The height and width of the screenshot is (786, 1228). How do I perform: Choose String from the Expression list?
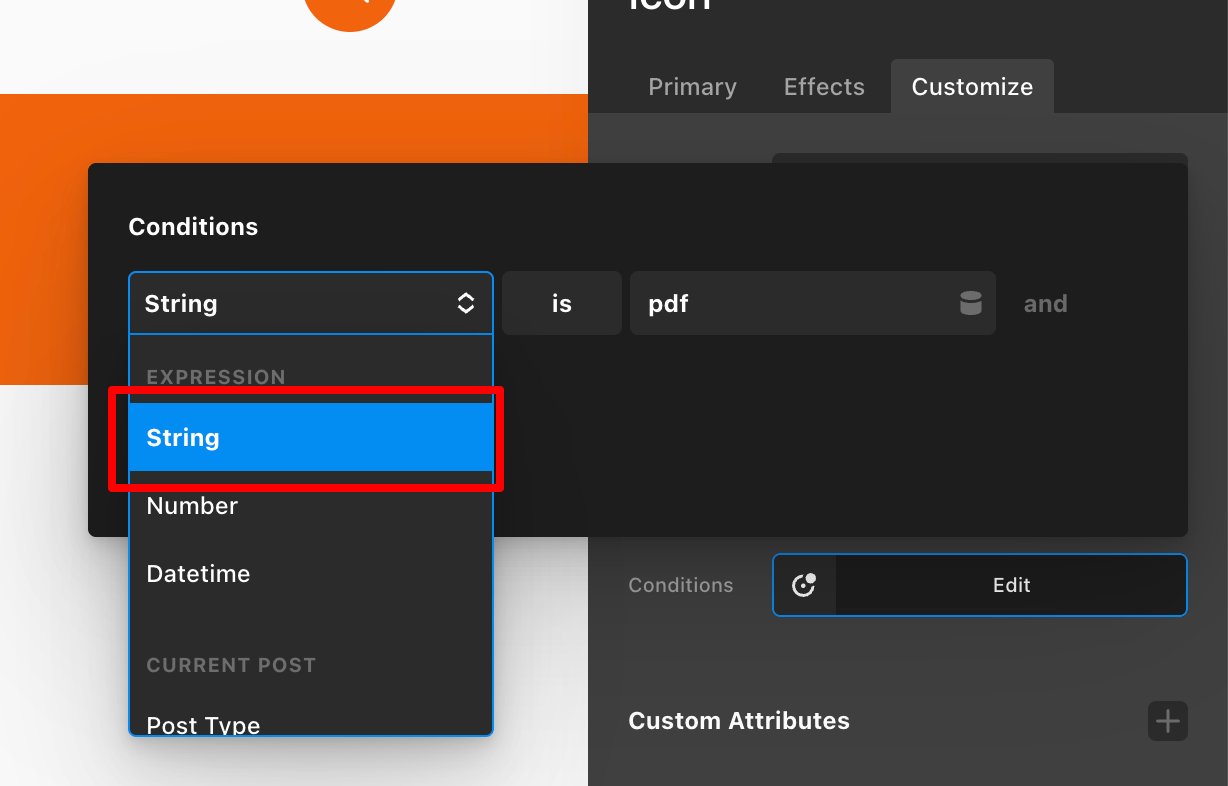click(310, 438)
